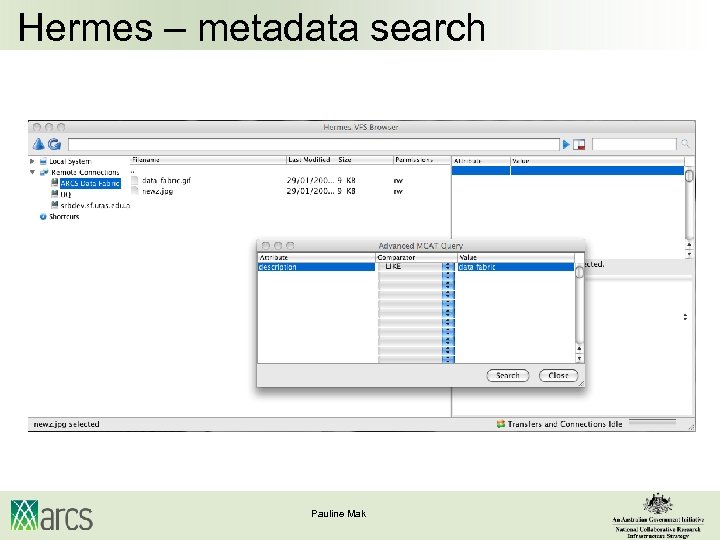This screenshot has height=540, width=720.
Task: Select the UQ connection
Action: [66, 194]
